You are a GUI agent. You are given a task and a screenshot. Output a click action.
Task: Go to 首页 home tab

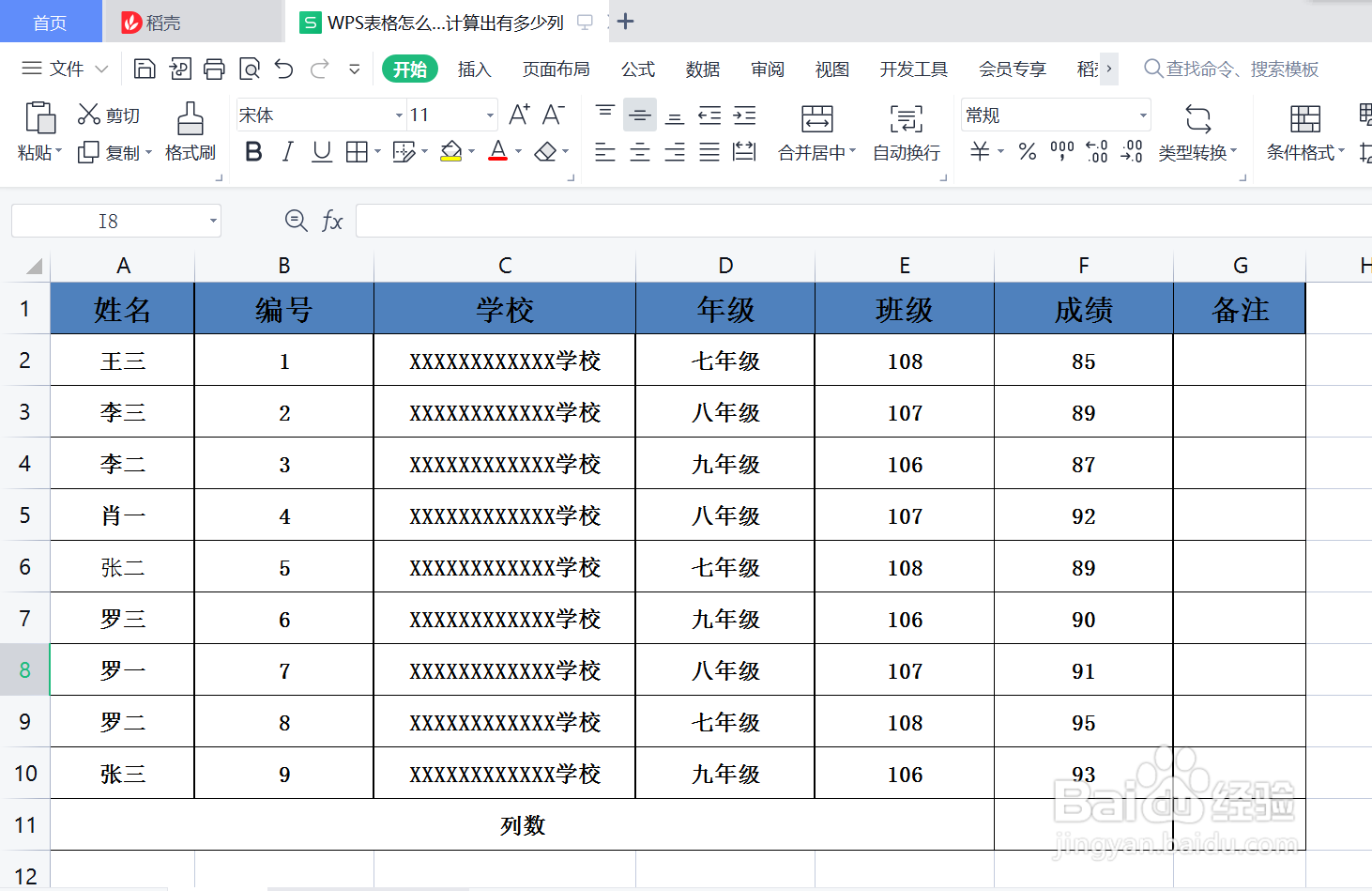tap(51, 23)
